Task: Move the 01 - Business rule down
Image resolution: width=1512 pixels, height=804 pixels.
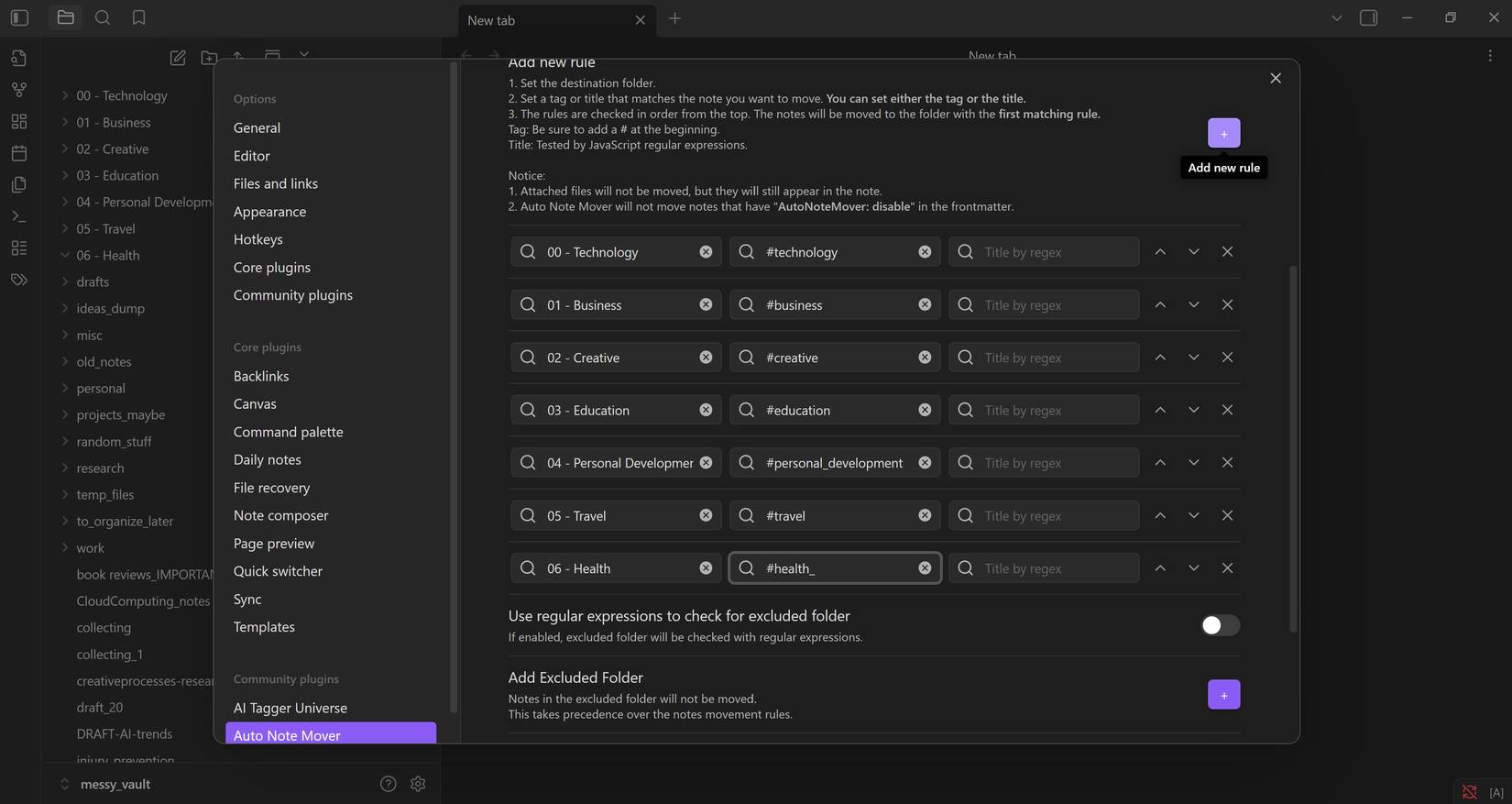Action: (x=1193, y=304)
